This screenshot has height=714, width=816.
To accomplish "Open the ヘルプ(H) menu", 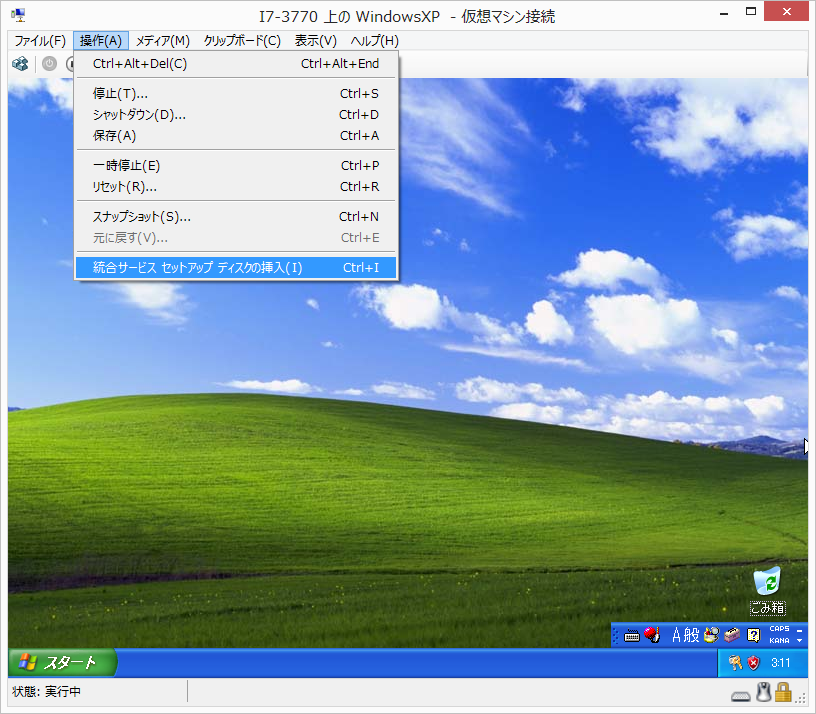I will click(374, 41).
